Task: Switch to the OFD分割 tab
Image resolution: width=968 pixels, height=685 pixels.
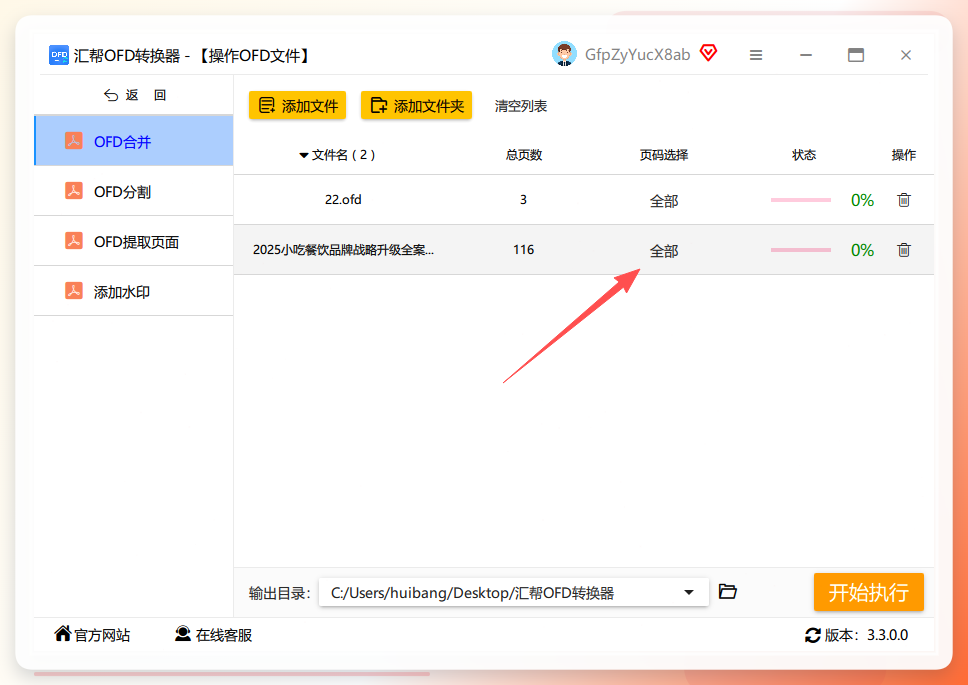Action: (x=134, y=191)
